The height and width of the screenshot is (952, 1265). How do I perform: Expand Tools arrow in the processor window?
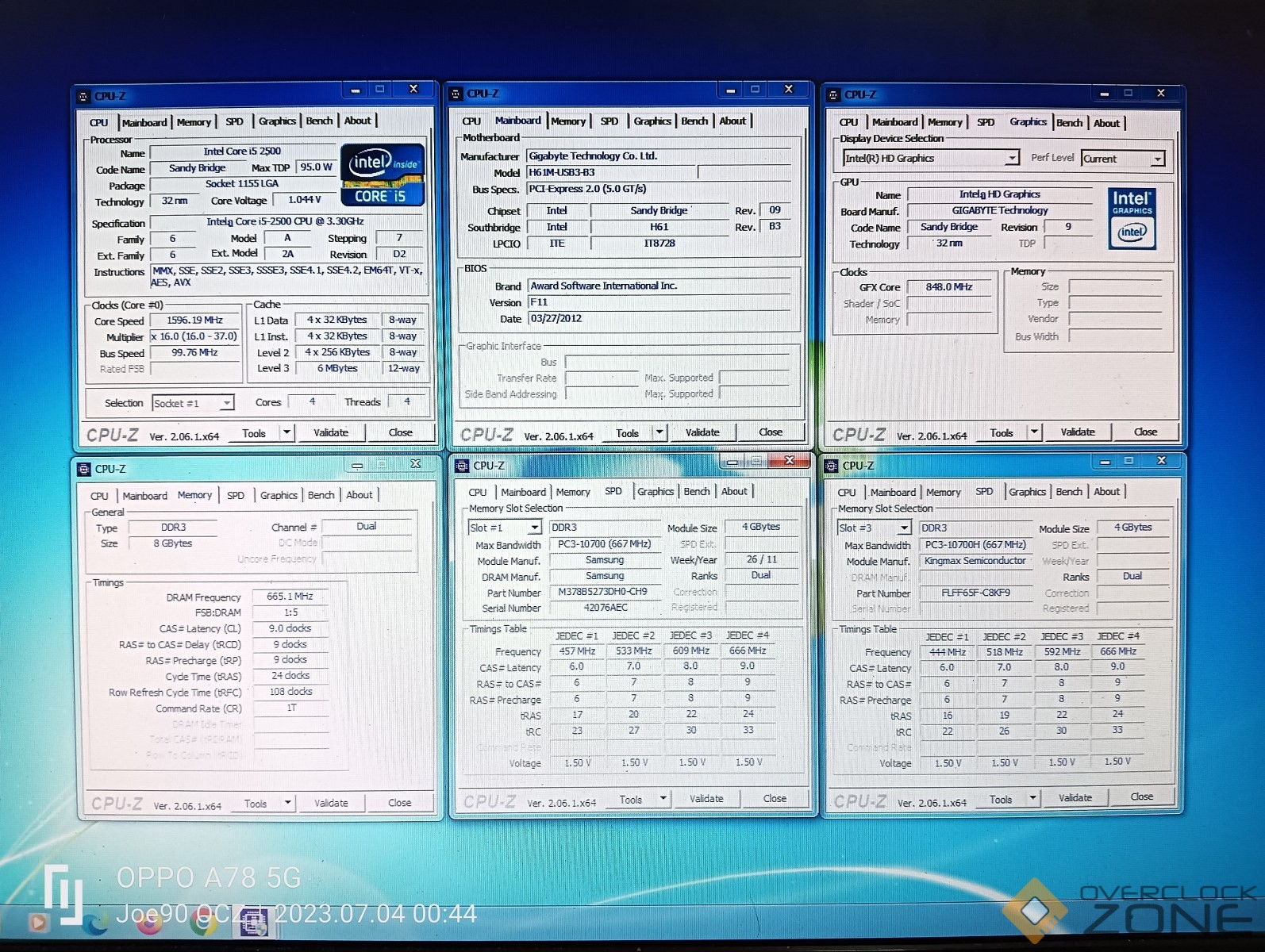286,432
